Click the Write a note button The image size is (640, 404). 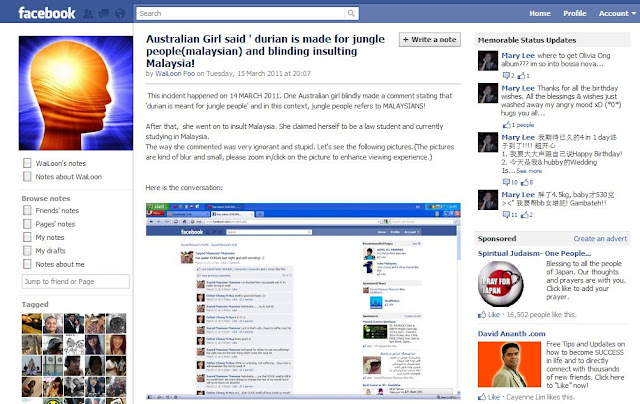[430, 40]
